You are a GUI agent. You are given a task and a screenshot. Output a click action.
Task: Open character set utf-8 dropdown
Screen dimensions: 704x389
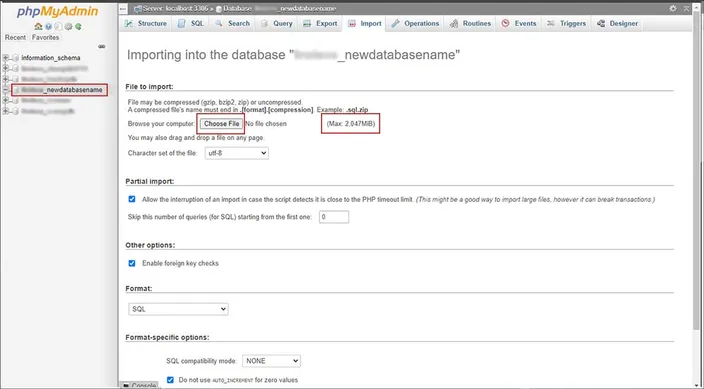tap(237, 153)
